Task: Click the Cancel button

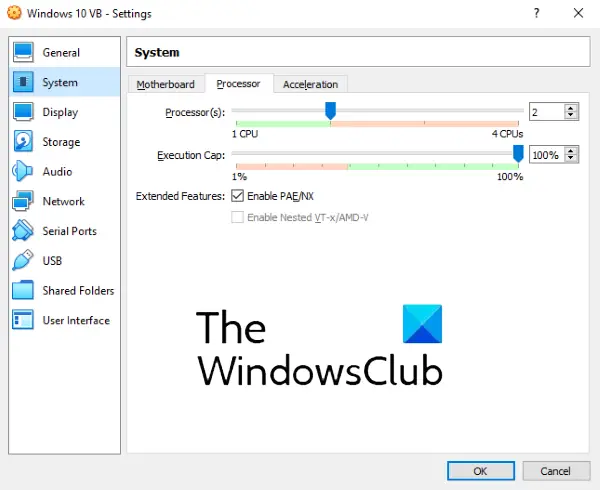Action: click(556, 471)
